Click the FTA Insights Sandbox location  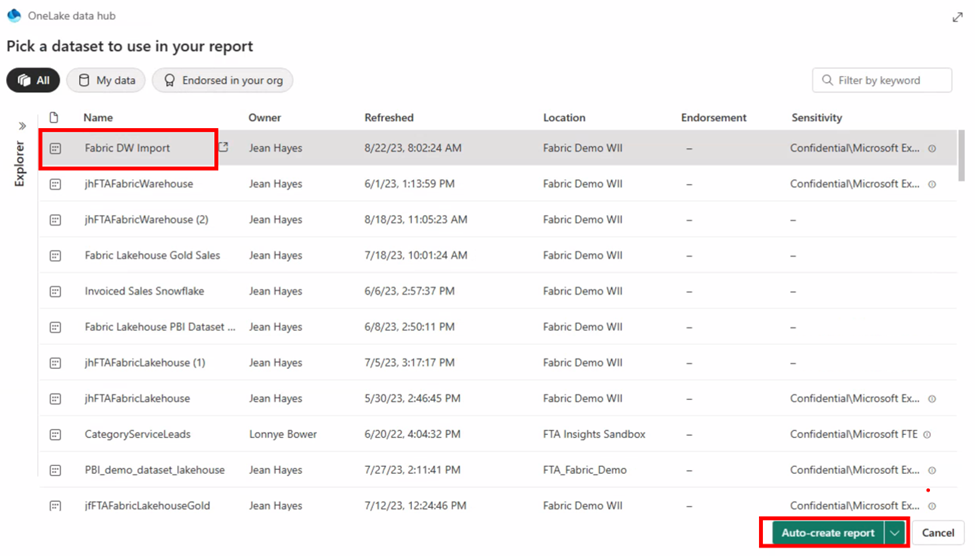coord(594,434)
